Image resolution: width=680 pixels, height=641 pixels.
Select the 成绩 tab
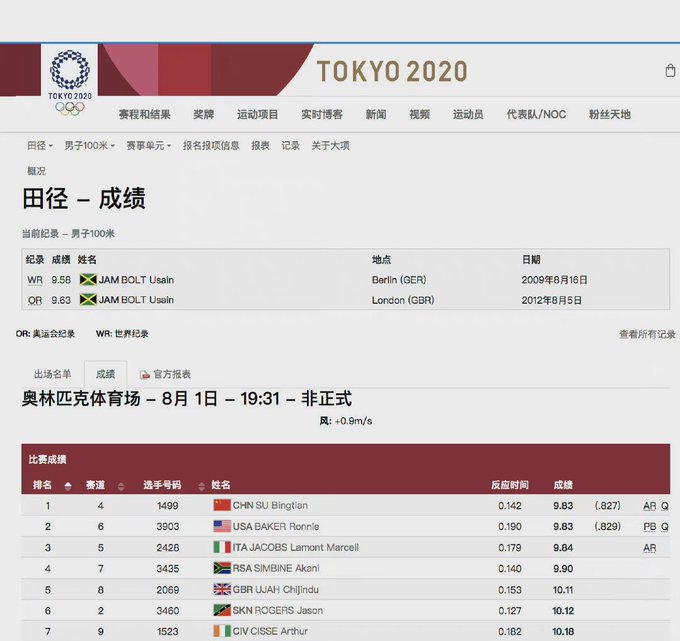pyautogui.click(x=105, y=374)
